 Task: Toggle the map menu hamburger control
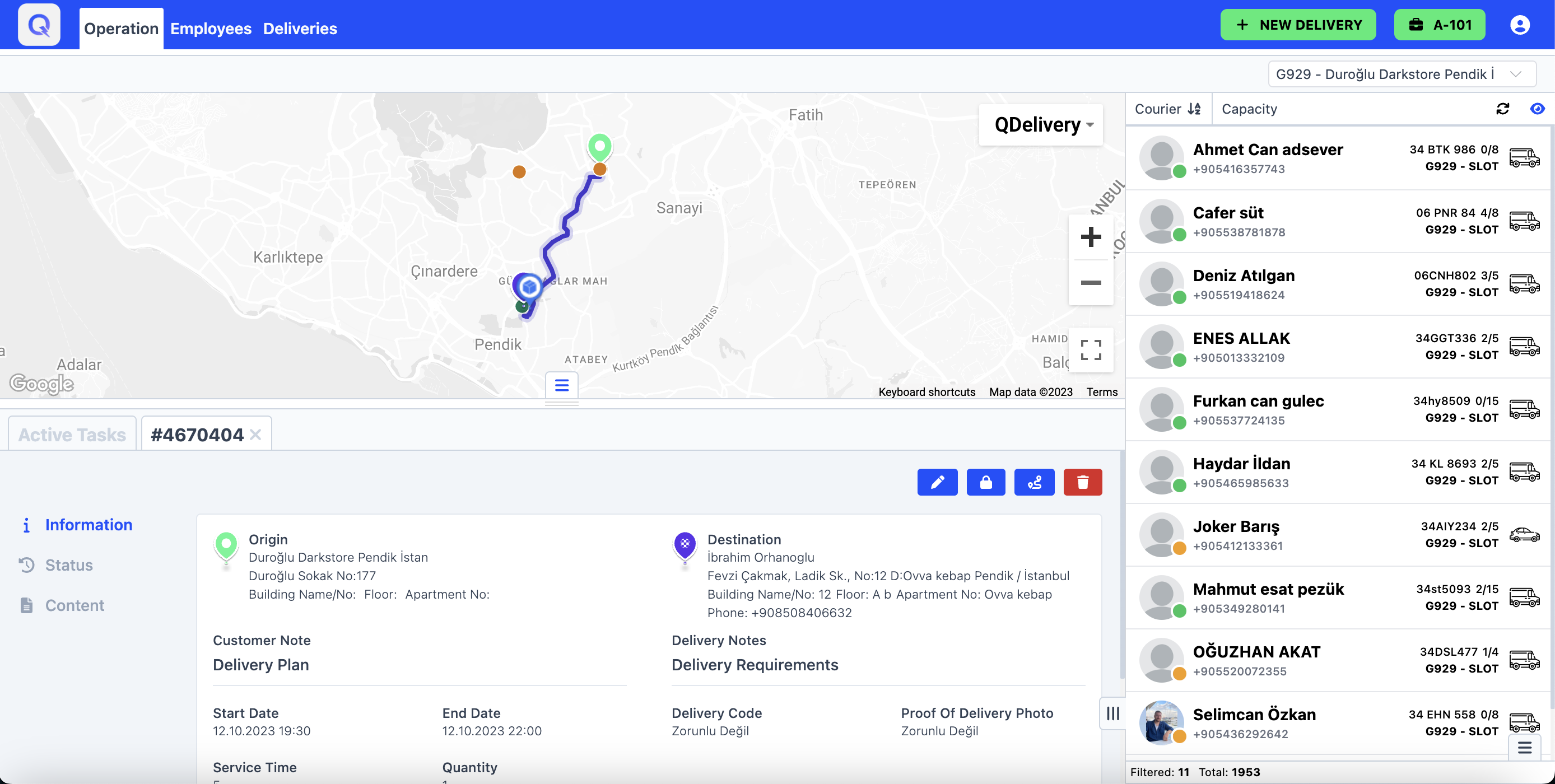[561, 385]
